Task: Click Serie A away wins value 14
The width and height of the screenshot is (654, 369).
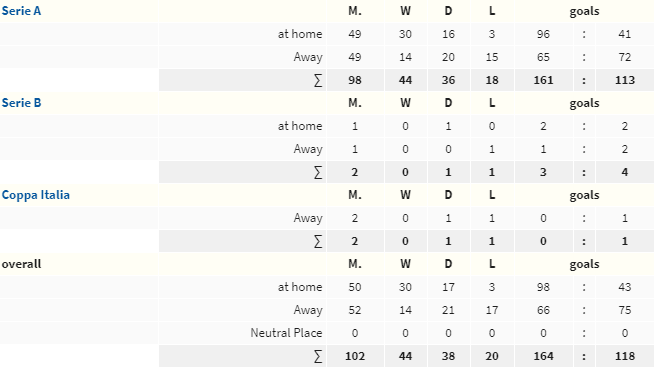Action: (405, 57)
